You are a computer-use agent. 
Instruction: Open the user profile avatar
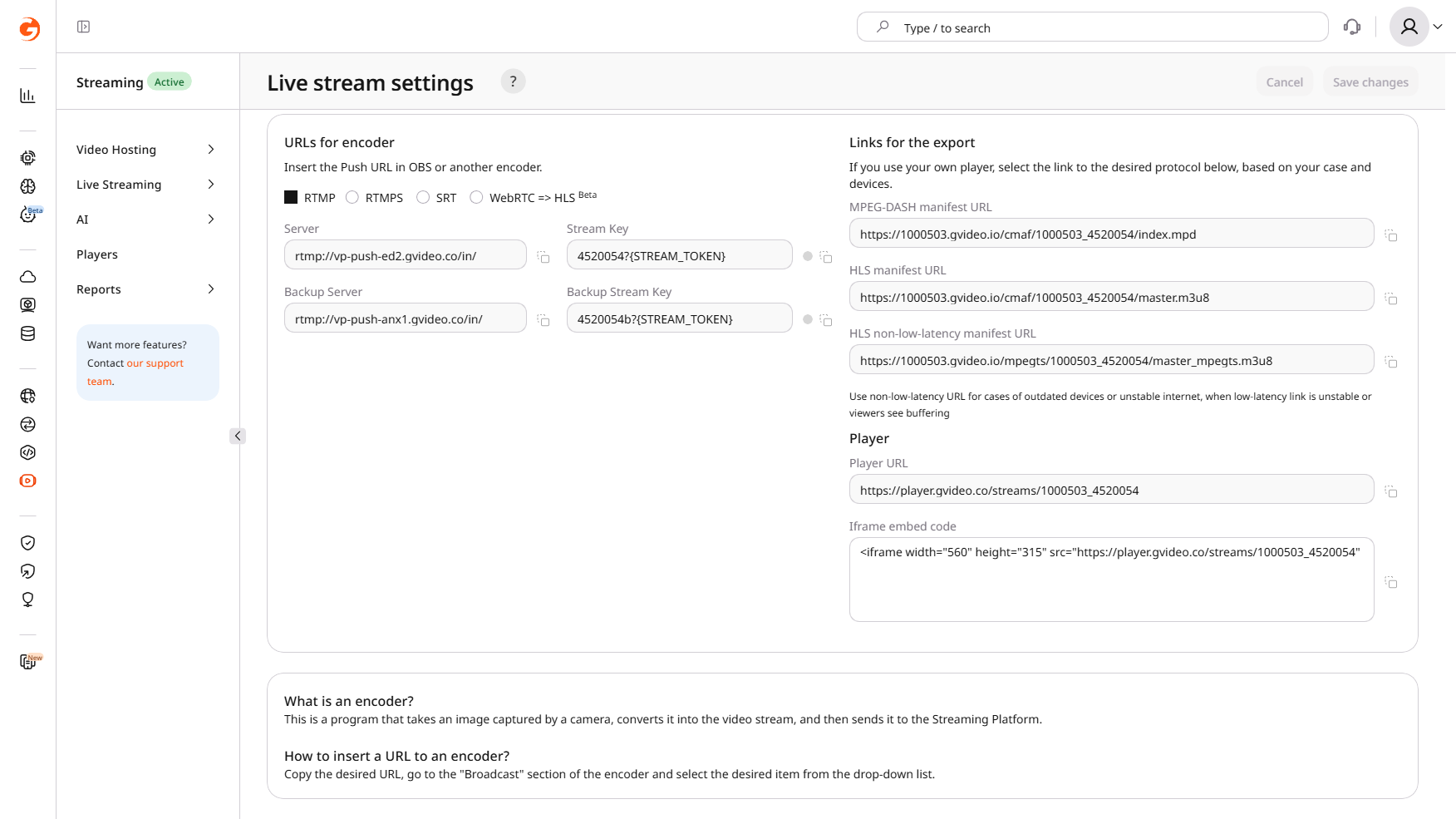tap(1409, 27)
